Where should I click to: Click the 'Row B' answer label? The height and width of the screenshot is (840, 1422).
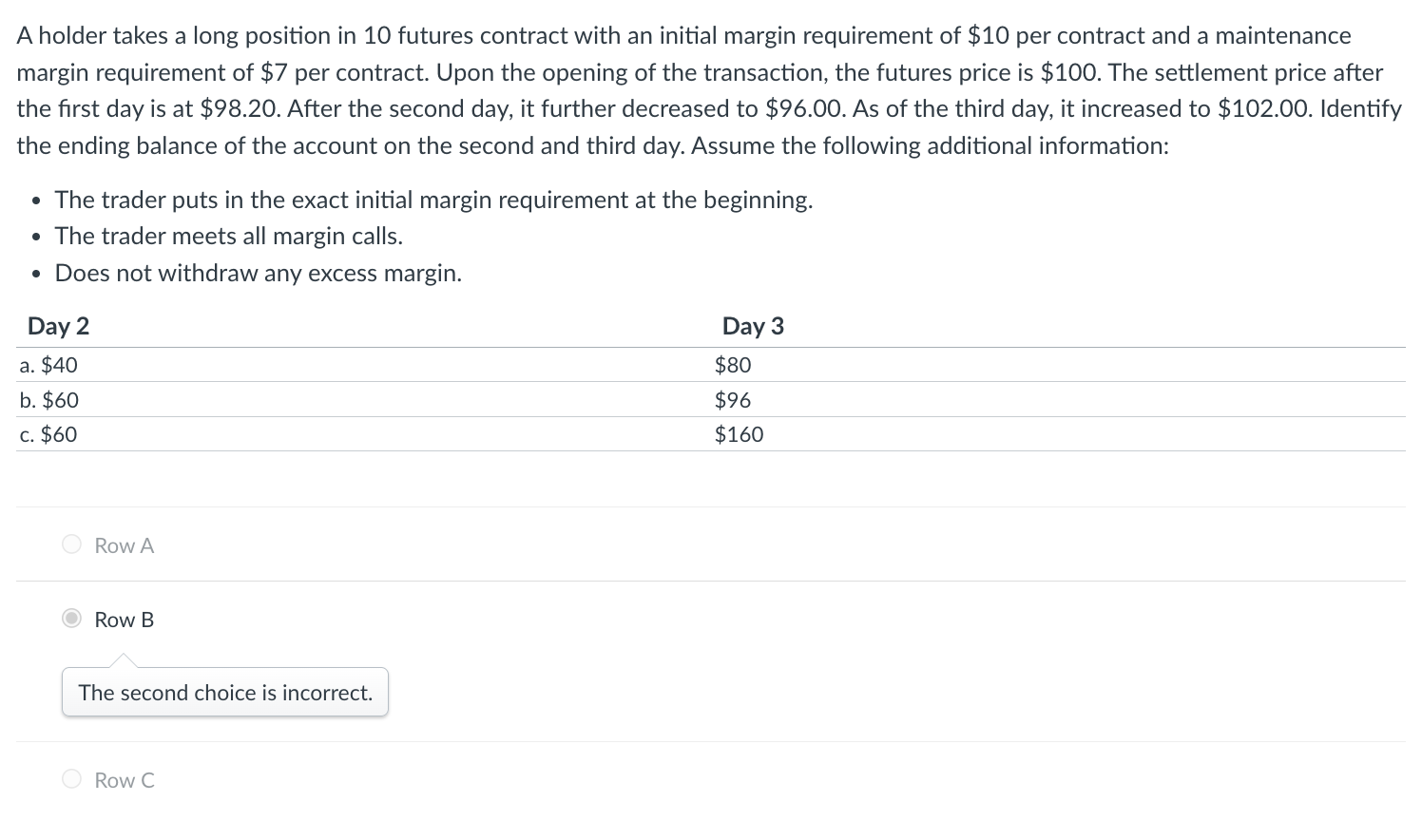pos(125,620)
